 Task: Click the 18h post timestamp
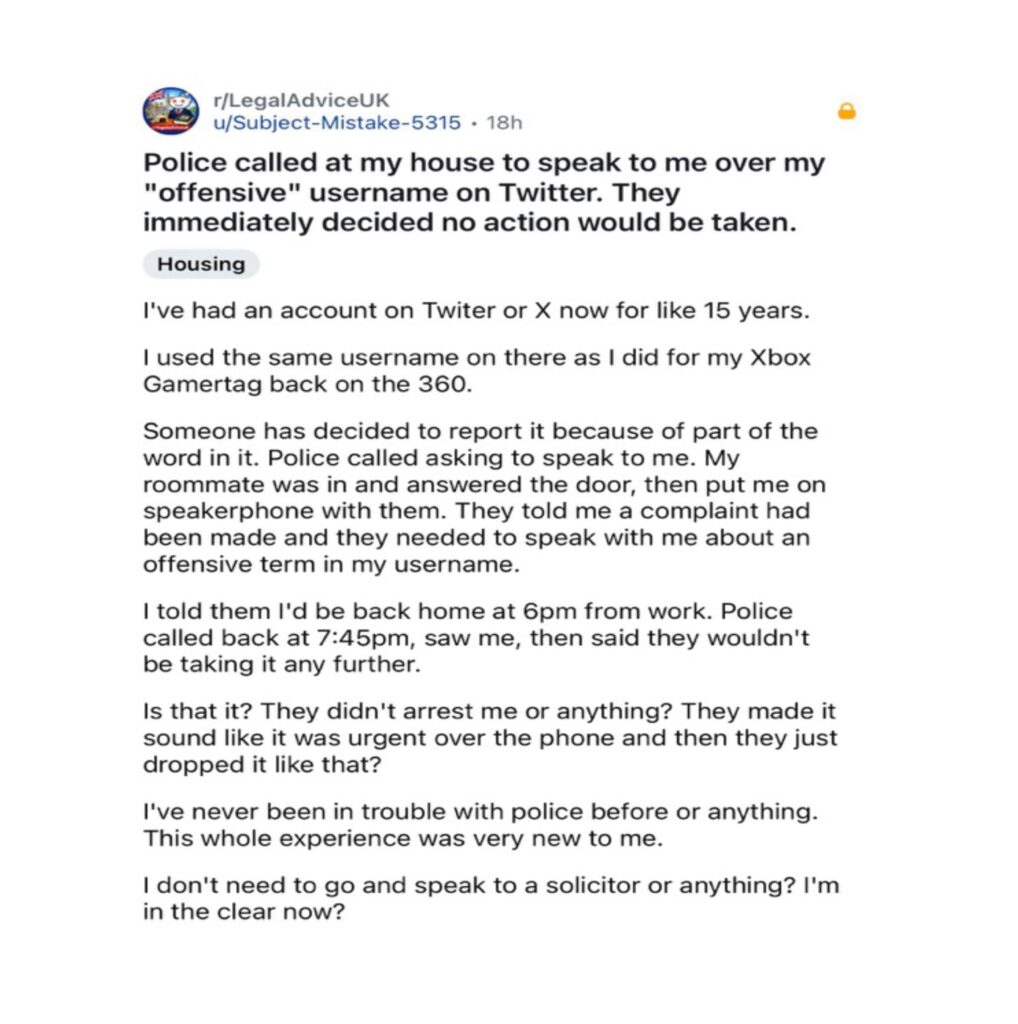click(x=503, y=123)
